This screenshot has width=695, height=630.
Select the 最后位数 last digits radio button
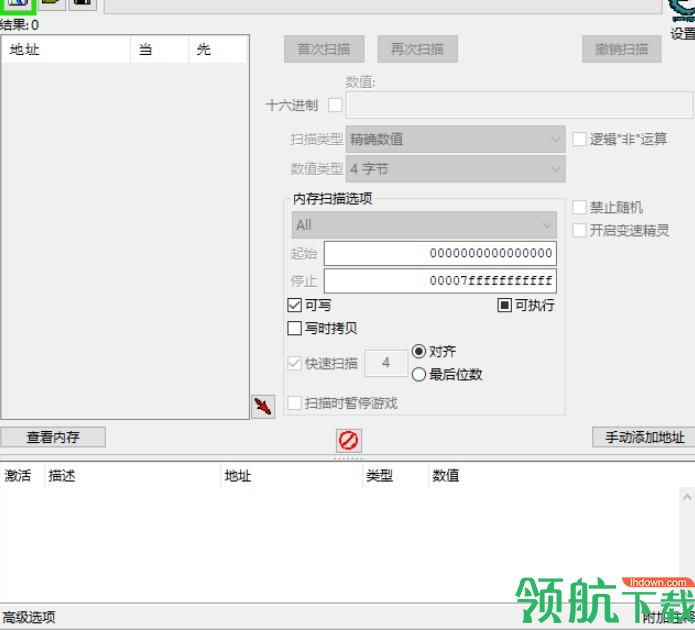coord(419,375)
